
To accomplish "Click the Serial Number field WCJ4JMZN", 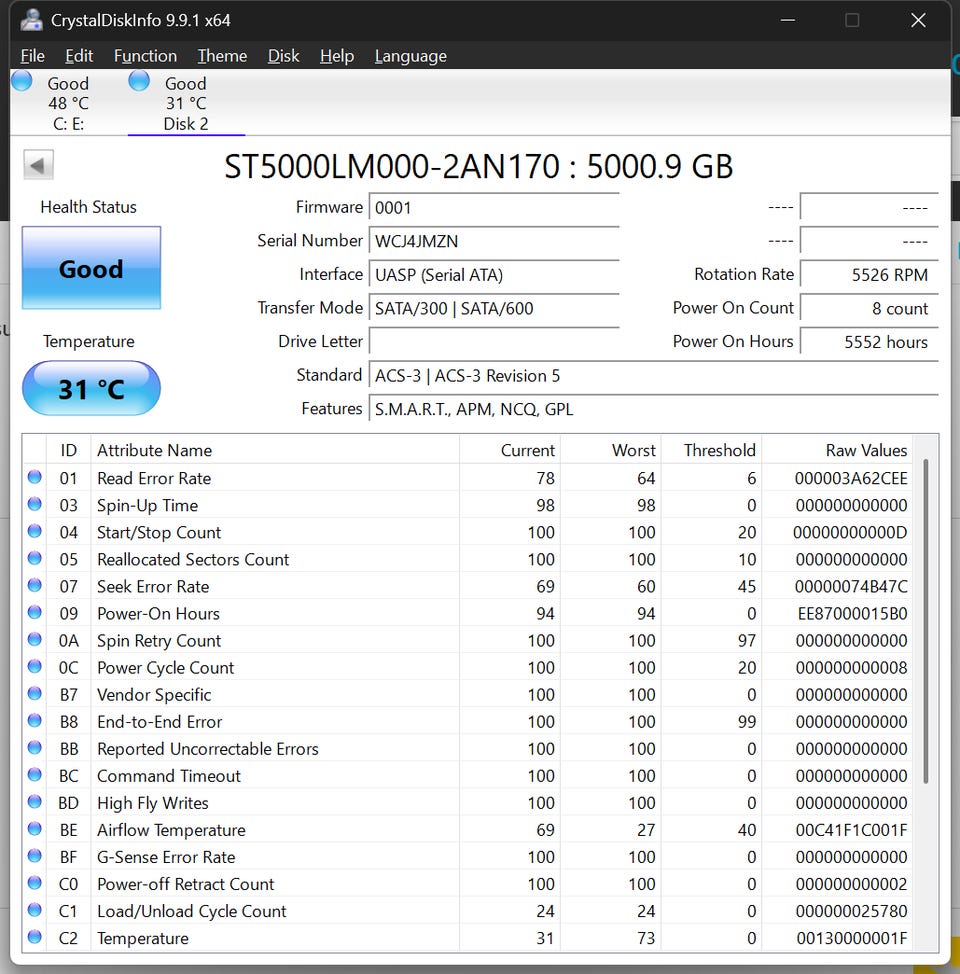I will point(494,240).
